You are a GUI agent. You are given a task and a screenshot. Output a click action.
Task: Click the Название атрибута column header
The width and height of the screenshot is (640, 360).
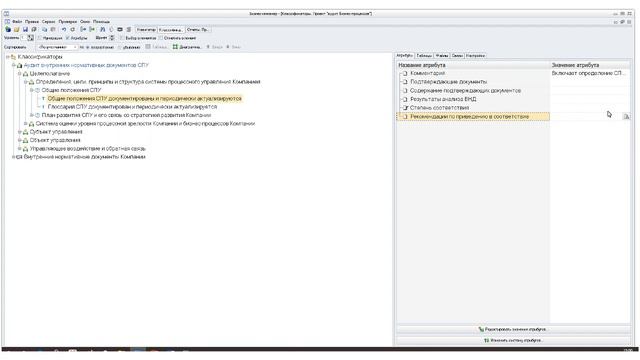(x=473, y=65)
